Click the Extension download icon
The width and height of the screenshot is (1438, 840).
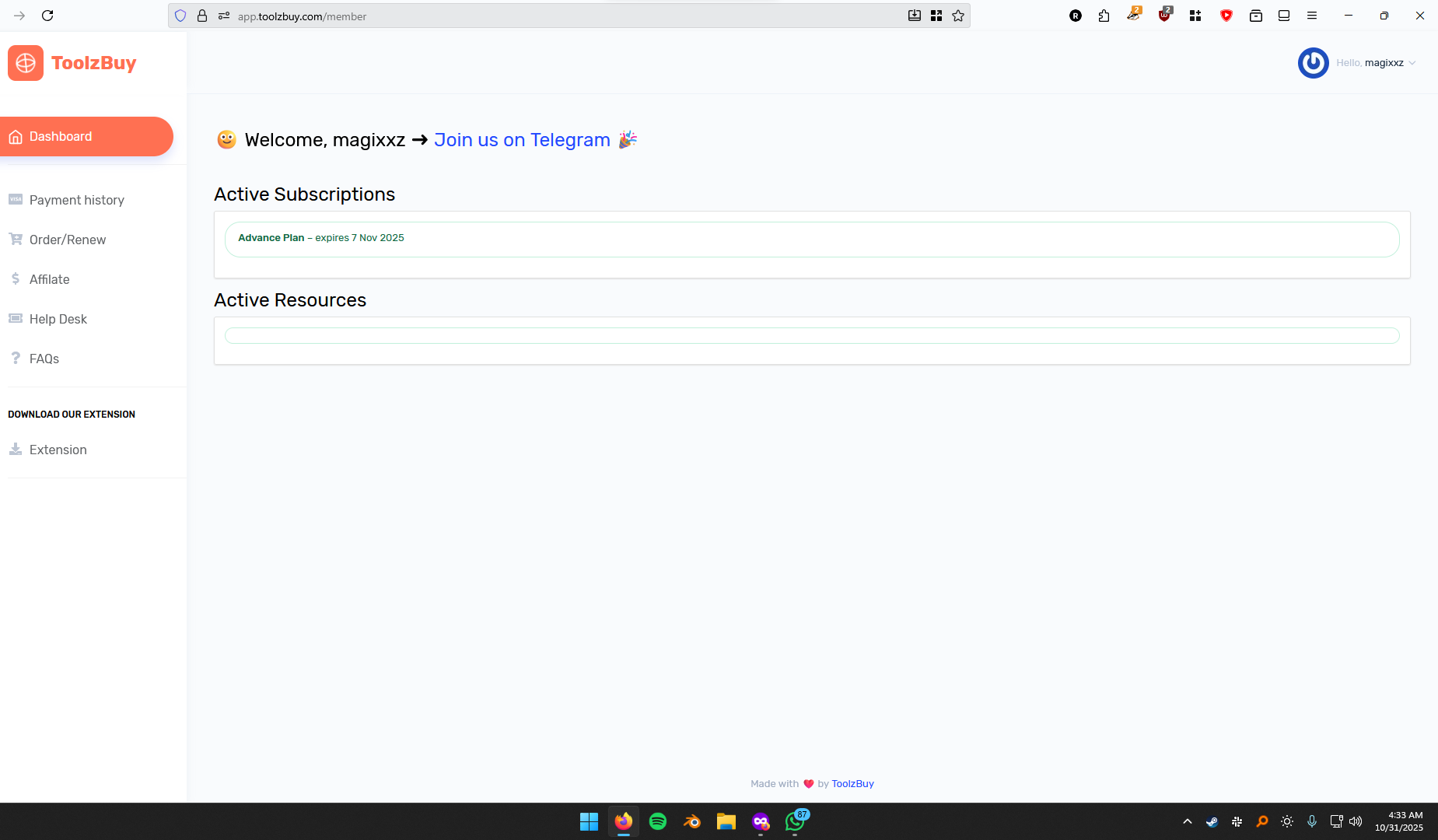pyautogui.click(x=16, y=449)
